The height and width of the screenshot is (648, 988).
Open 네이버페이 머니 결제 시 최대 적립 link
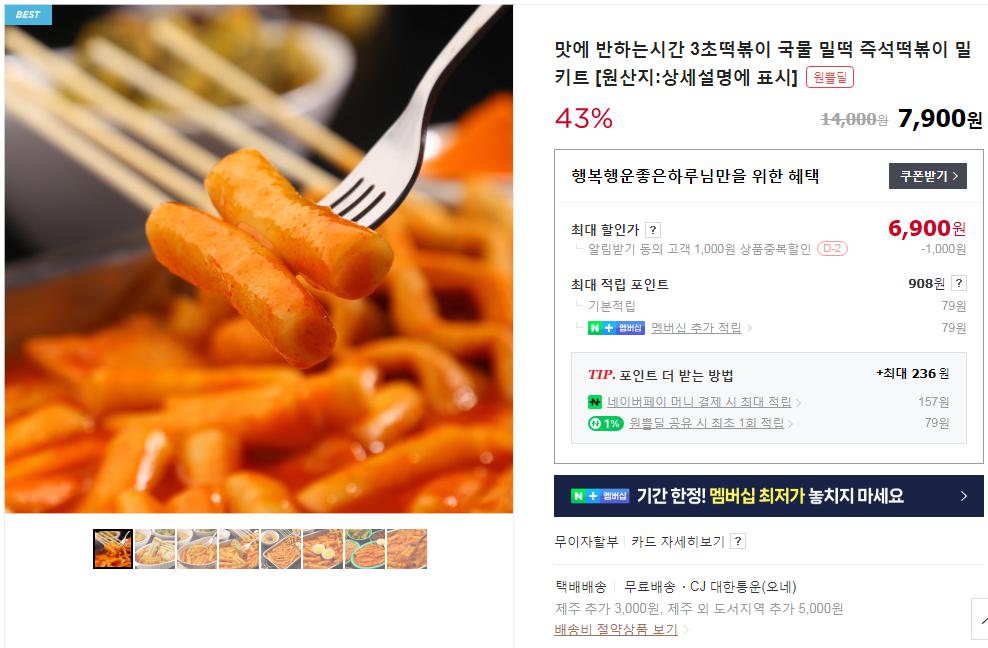pos(699,402)
